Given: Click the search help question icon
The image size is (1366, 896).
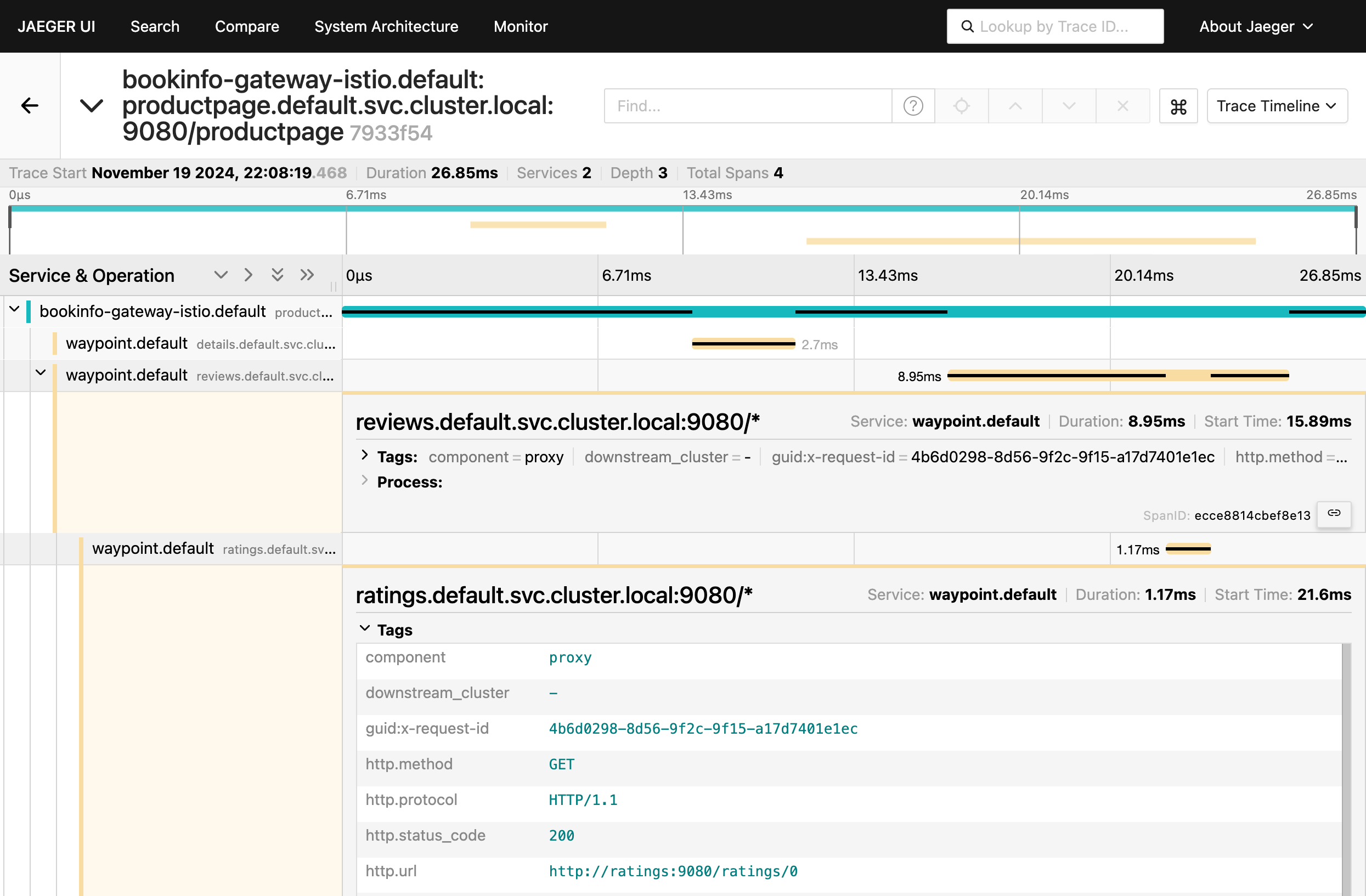Looking at the screenshot, I should [912, 106].
